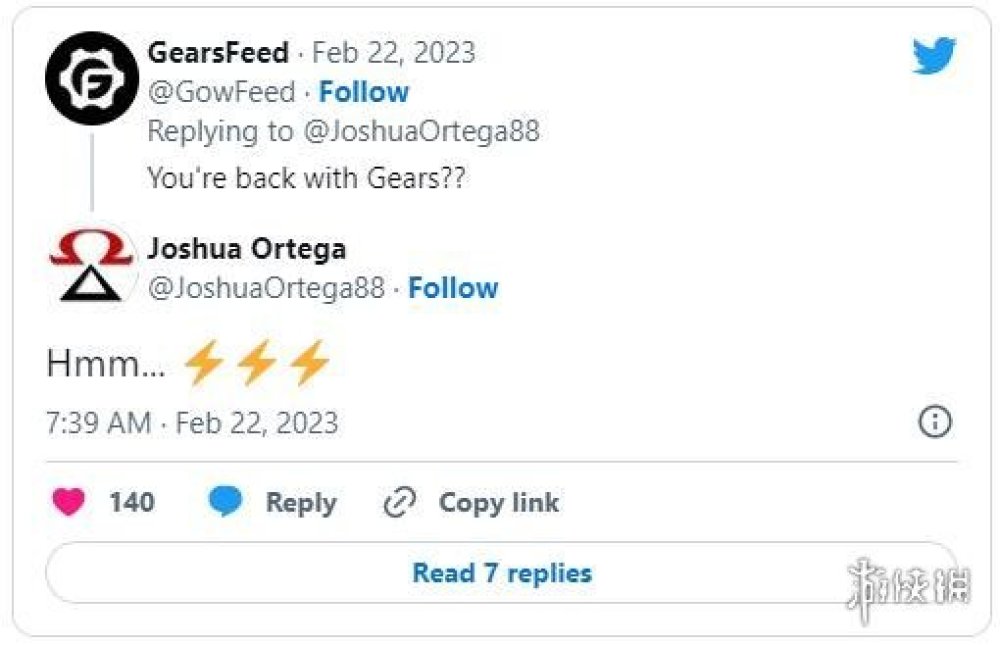The image size is (1000, 645).
Task: Click the 140 likes count
Action: (x=132, y=502)
